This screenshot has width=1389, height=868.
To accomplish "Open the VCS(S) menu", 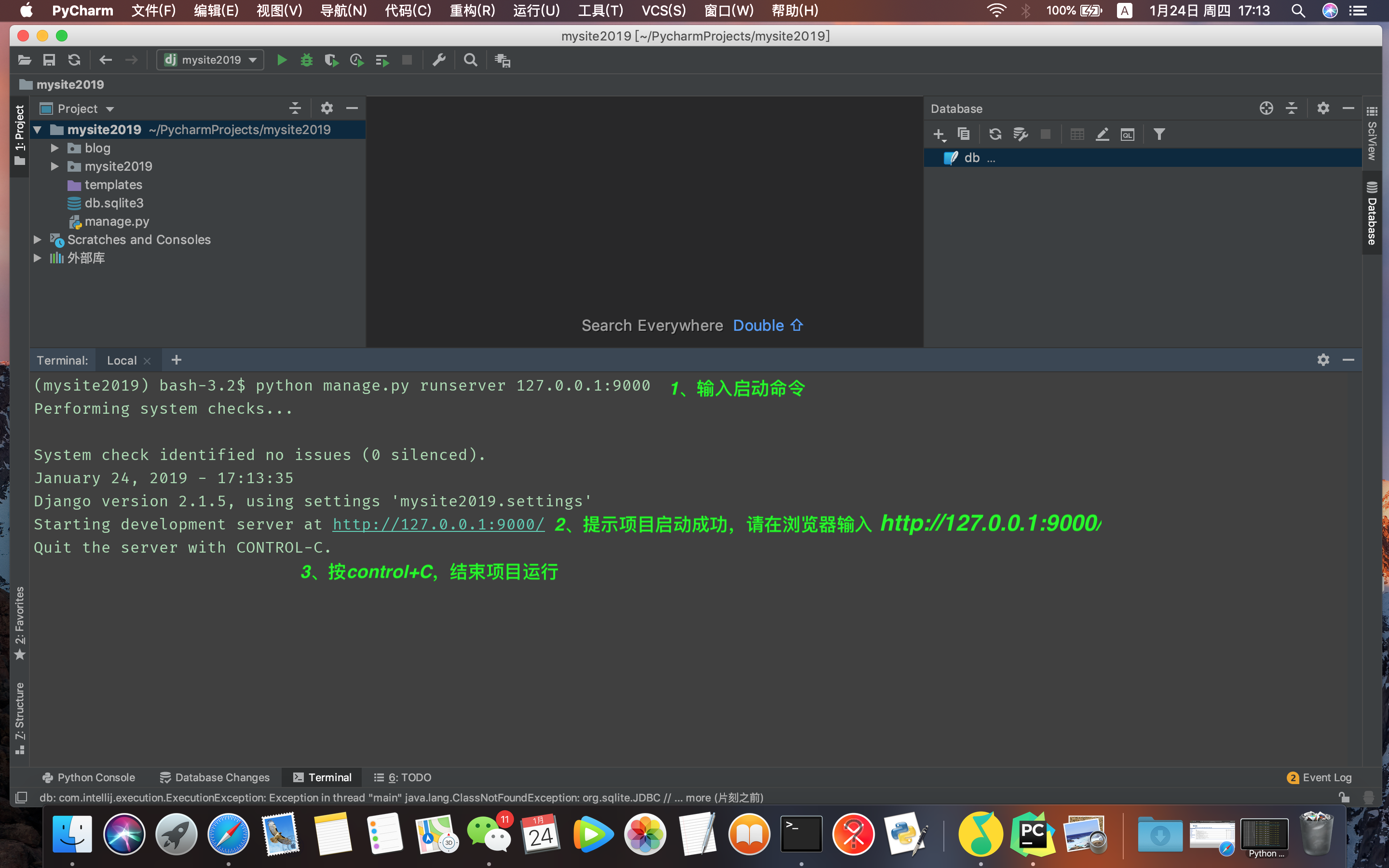I will click(663, 10).
